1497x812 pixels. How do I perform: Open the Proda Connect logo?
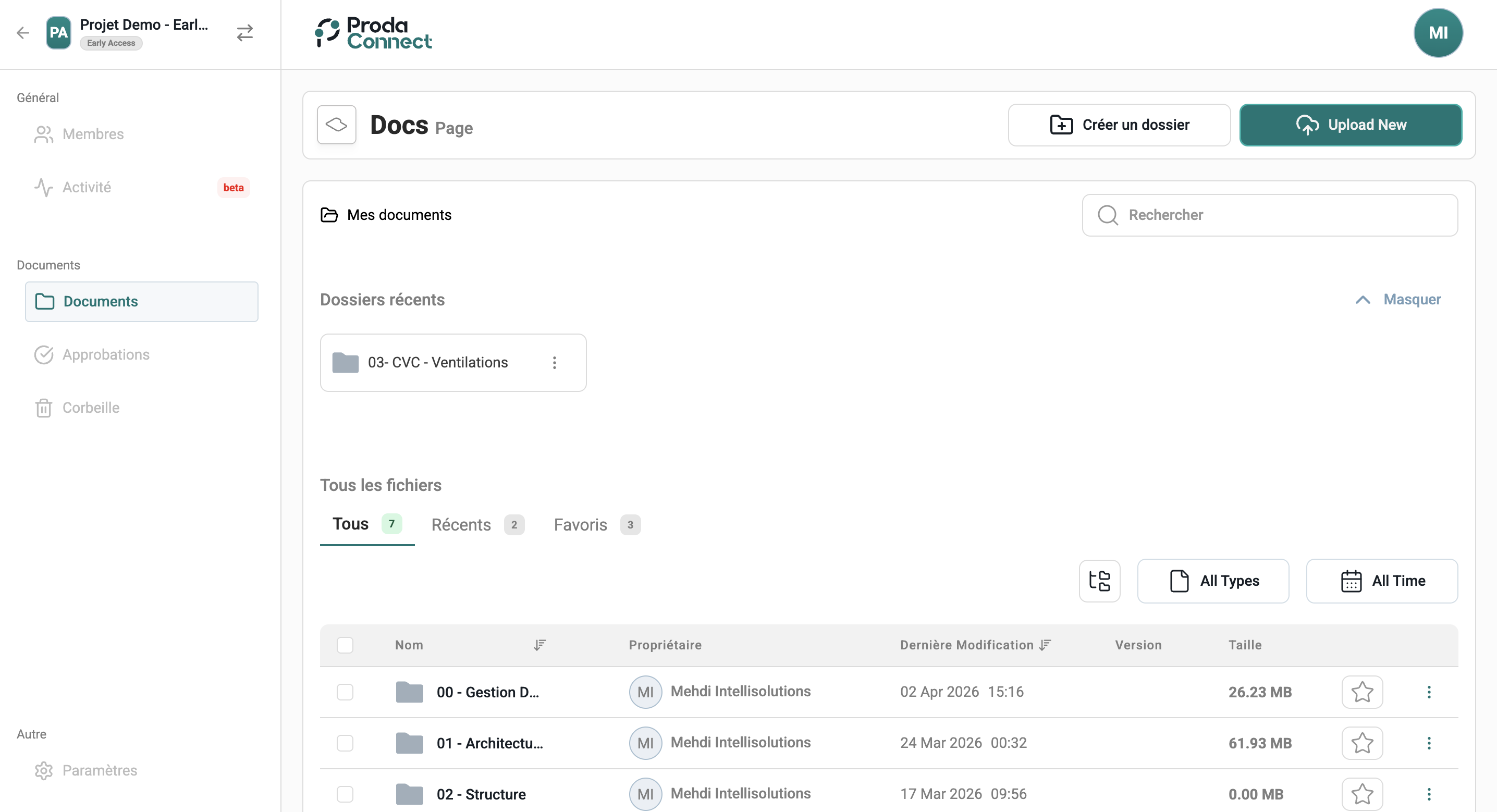click(x=373, y=32)
